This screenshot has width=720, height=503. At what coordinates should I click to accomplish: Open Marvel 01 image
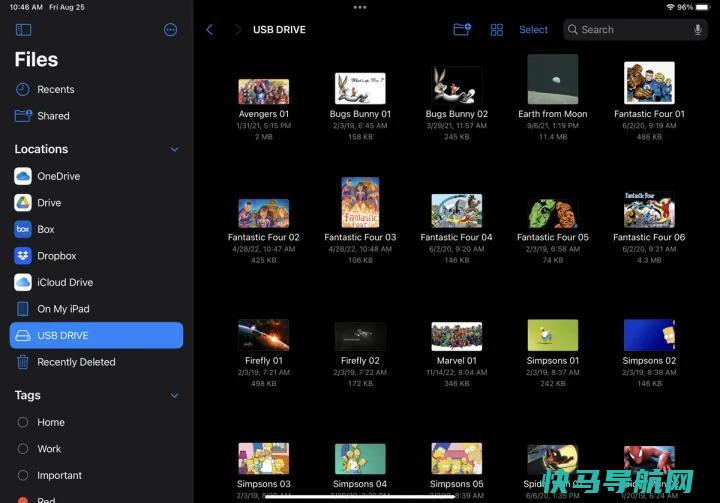click(x=456, y=336)
